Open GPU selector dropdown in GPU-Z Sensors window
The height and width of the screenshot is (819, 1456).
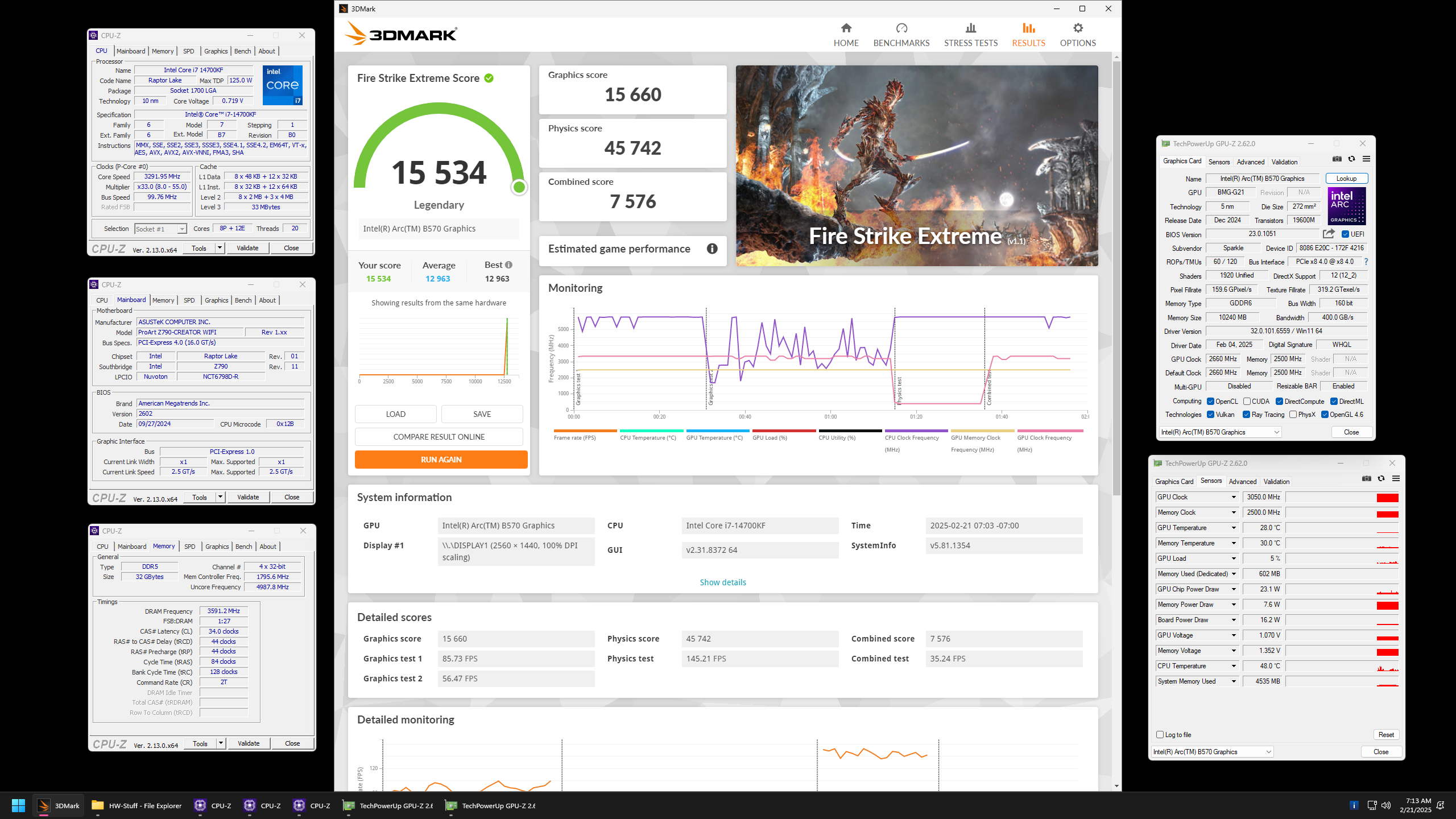(x=1212, y=752)
